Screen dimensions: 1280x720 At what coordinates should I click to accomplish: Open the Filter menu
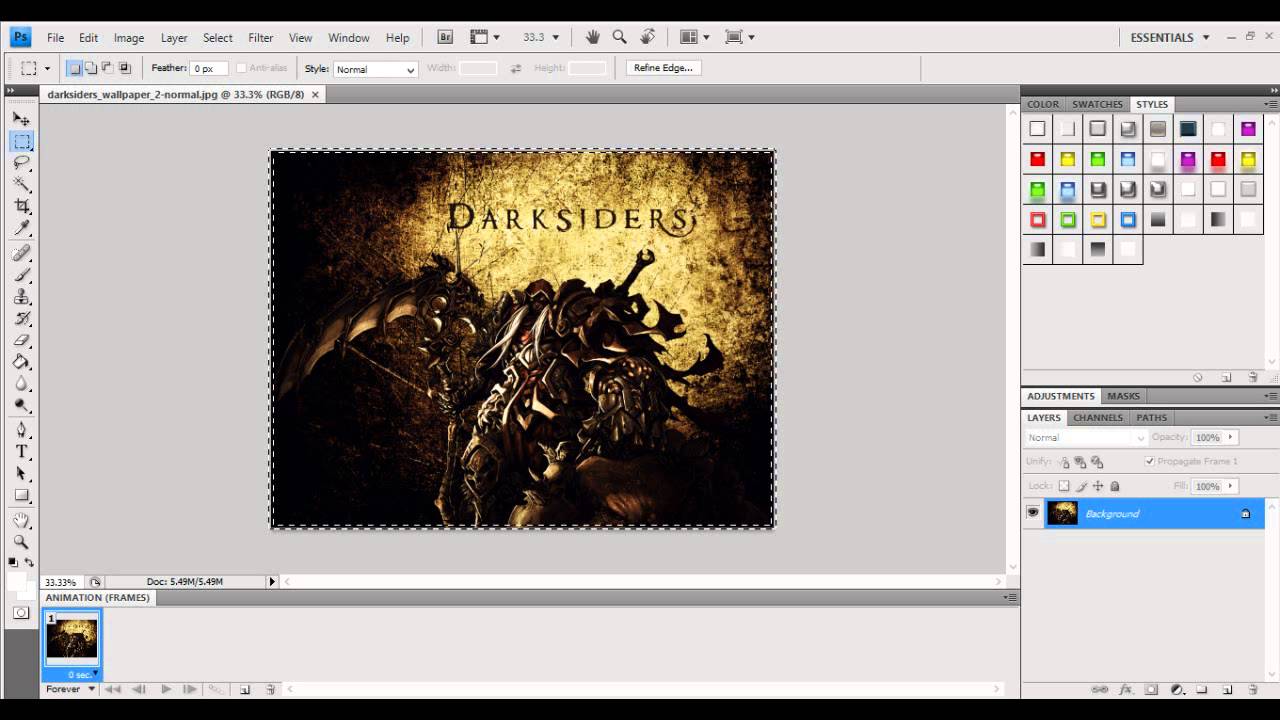click(261, 37)
